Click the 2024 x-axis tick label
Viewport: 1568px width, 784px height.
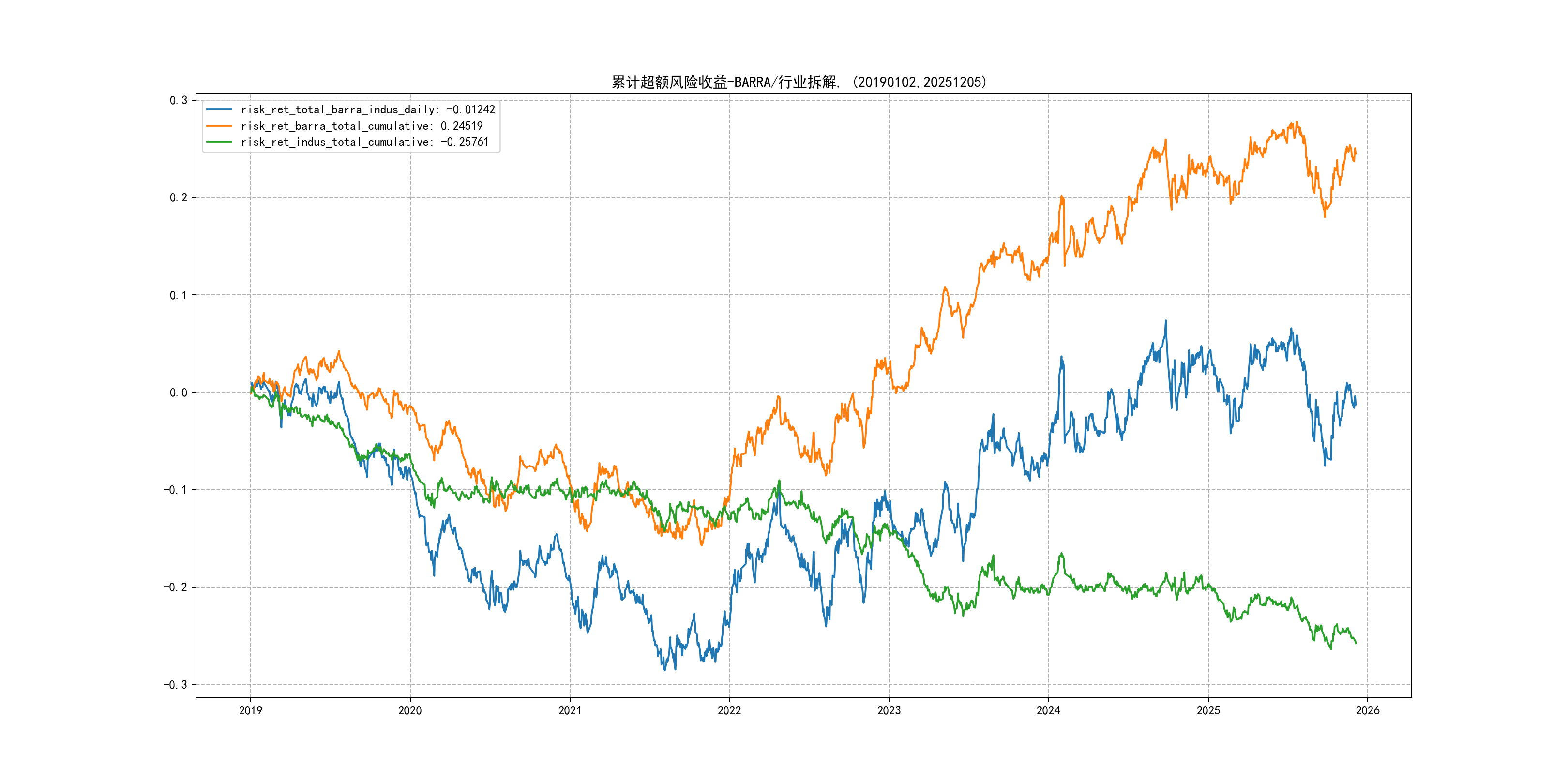tap(1048, 710)
